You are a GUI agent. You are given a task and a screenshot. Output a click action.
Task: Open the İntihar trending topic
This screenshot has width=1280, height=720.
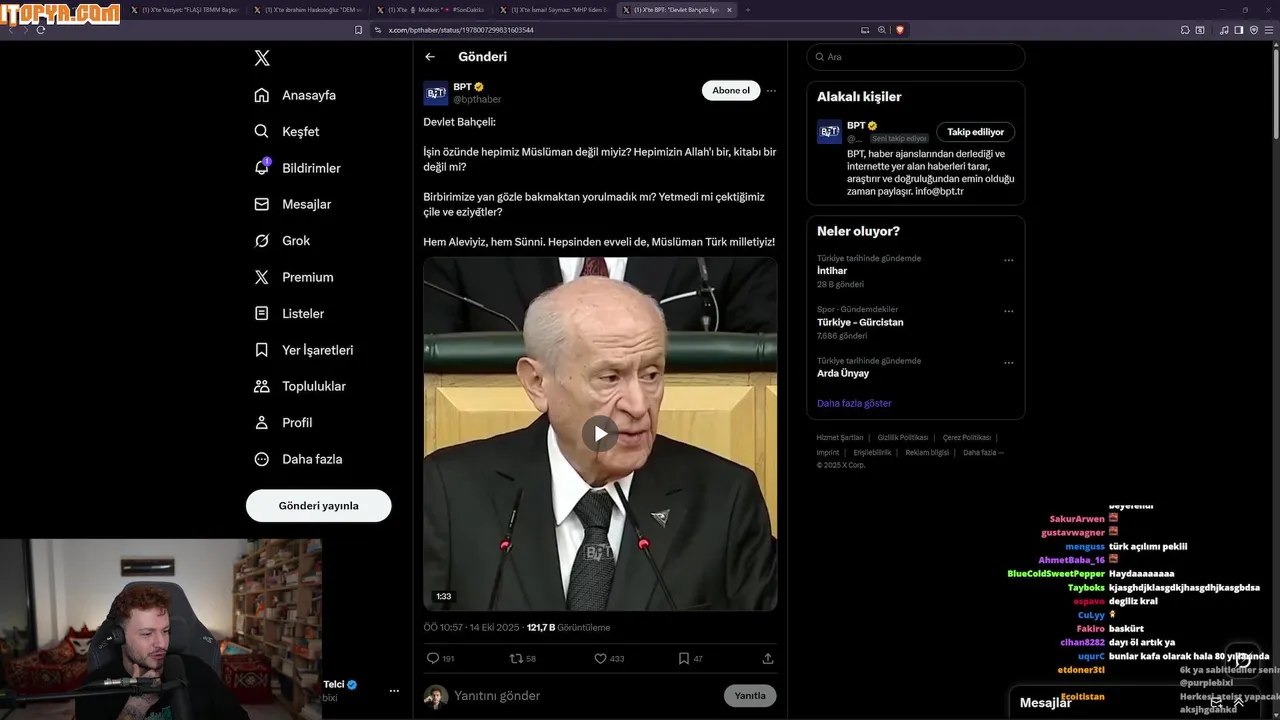tap(832, 271)
